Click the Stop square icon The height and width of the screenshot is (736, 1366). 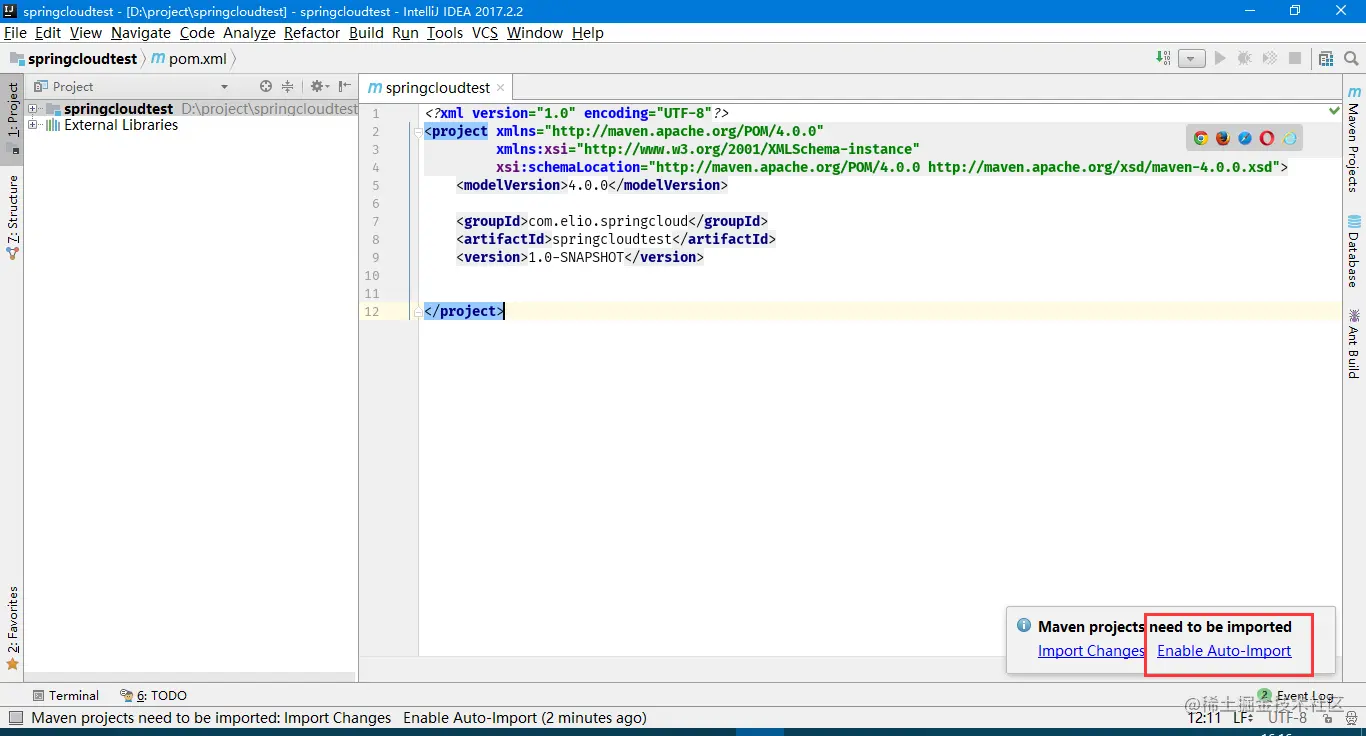[1295, 58]
